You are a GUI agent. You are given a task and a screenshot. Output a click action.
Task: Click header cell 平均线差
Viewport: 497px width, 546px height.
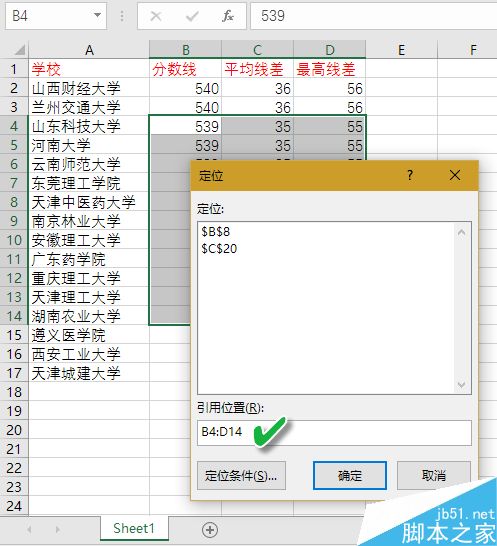[x=257, y=69]
